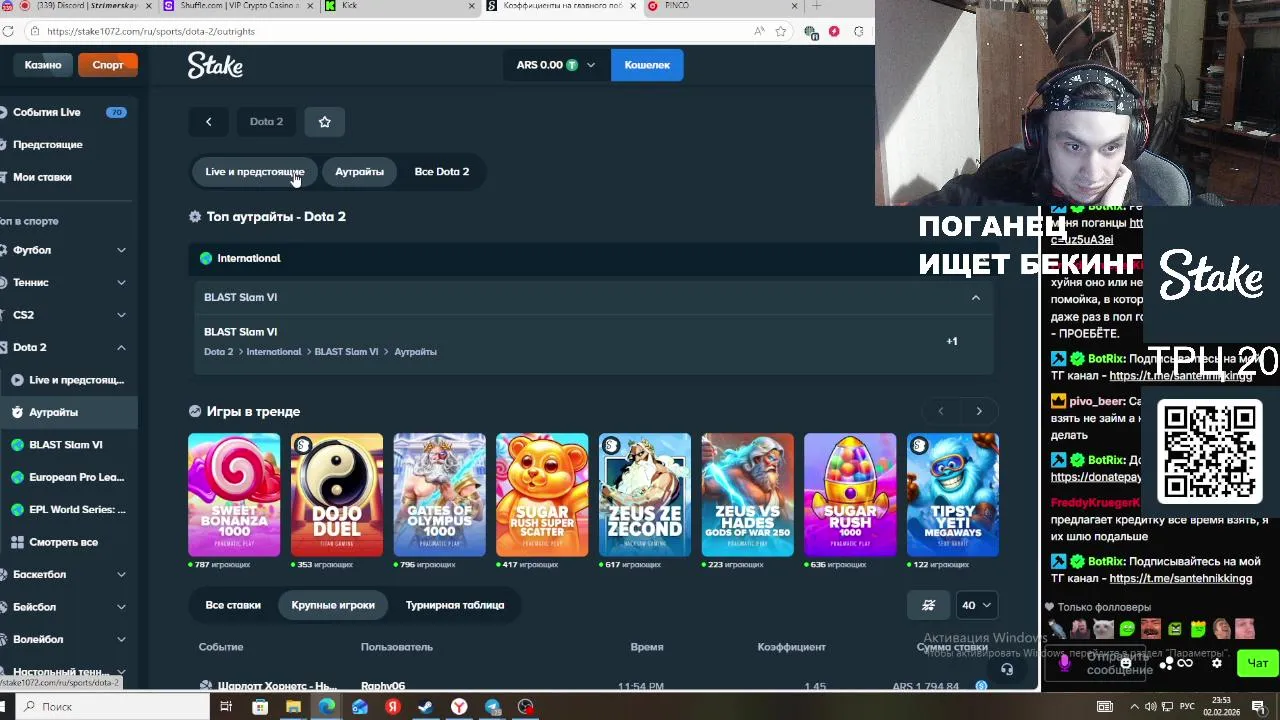1280x720 pixels.
Task: Open Yandex Browser from taskbar
Action: [x=459, y=707]
